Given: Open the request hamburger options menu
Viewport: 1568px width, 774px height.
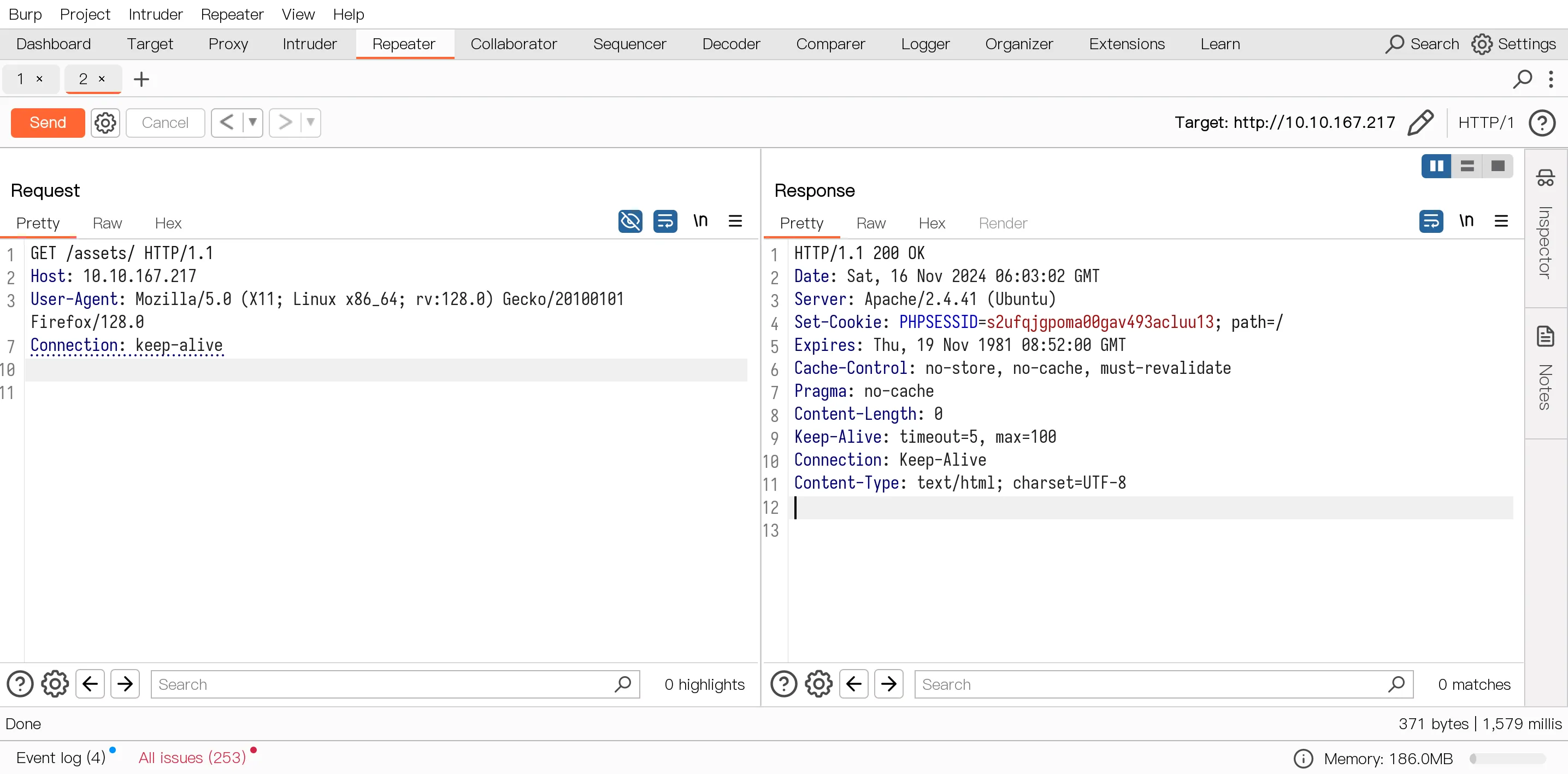Looking at the screenshot, I should coord(735,221).
